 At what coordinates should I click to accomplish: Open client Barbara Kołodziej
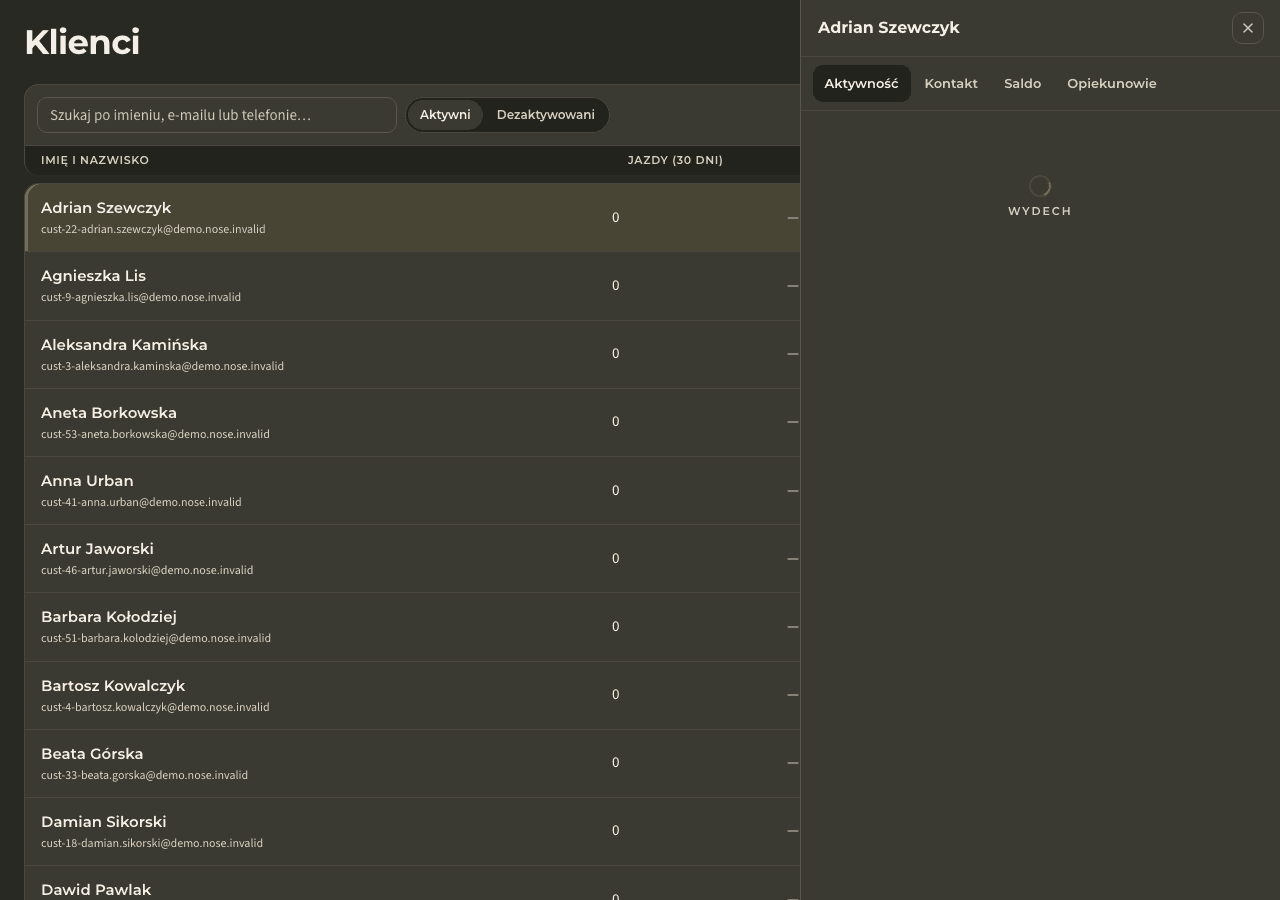tap(109, 617)
